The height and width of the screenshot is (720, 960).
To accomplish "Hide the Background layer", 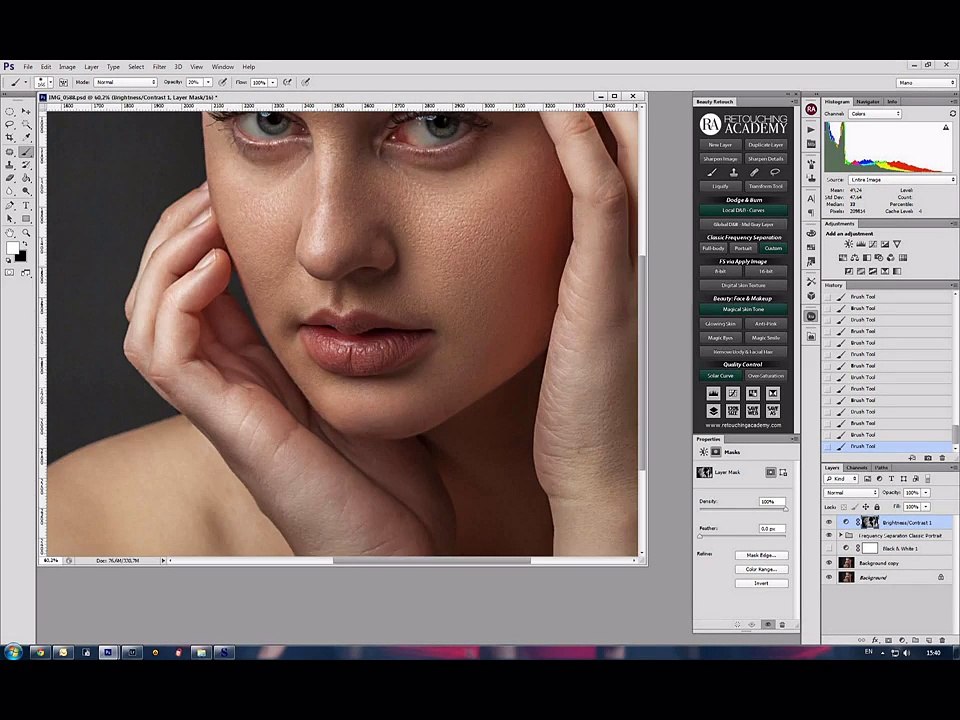I will pyautogui.click(x=829, y=577).
